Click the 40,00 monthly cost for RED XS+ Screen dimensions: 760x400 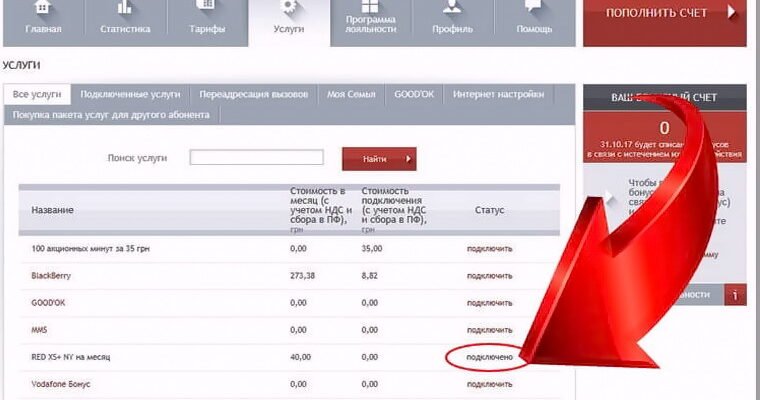[301, 357]
